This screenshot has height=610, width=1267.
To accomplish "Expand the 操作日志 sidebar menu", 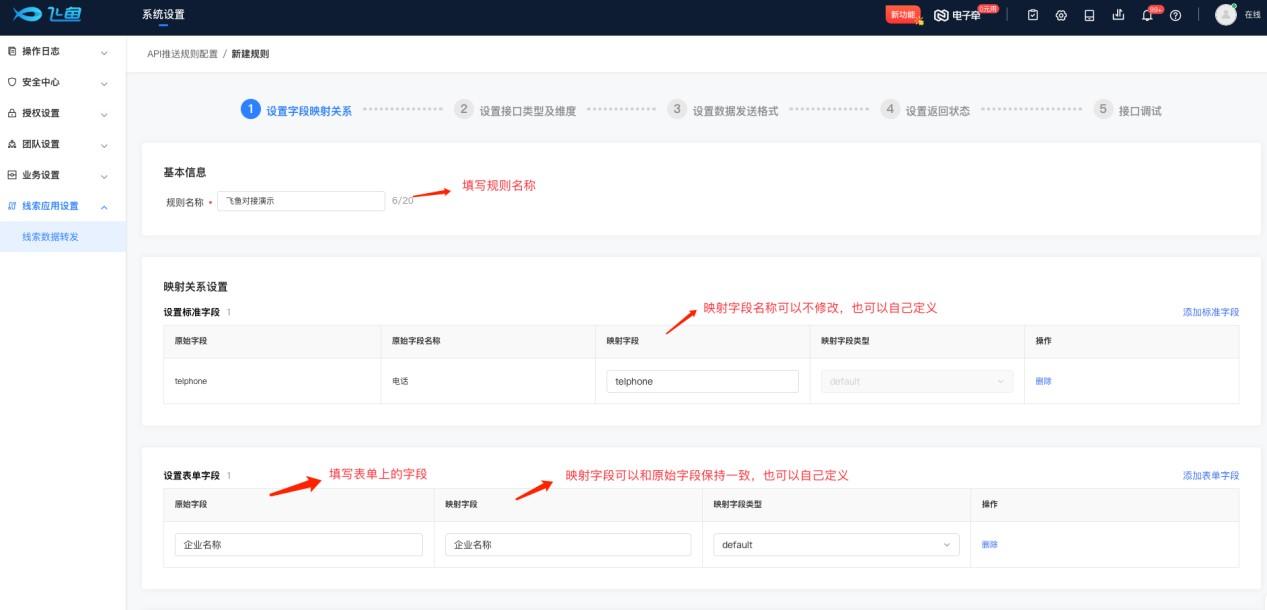I will tap(62, 51).
